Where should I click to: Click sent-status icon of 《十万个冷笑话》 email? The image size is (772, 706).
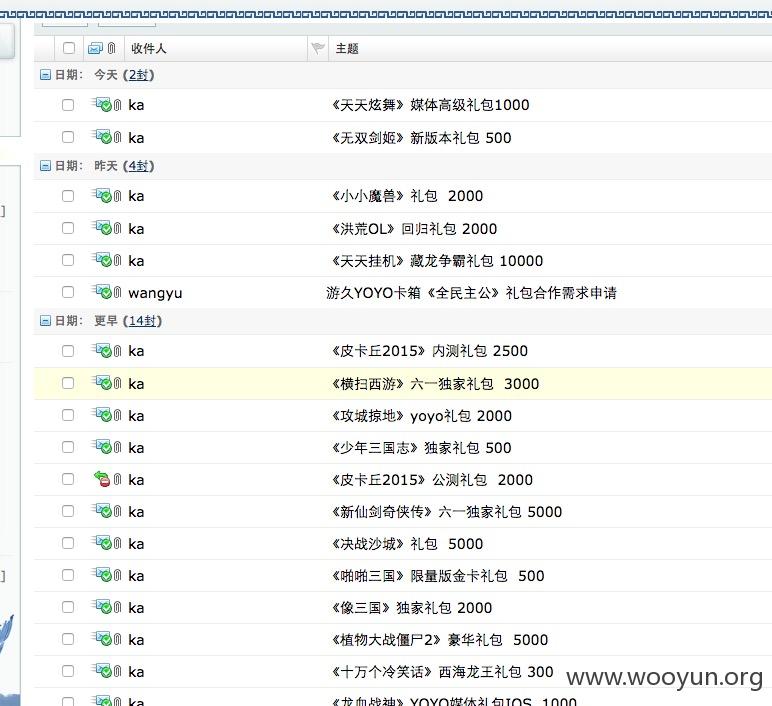pos(103,671)
